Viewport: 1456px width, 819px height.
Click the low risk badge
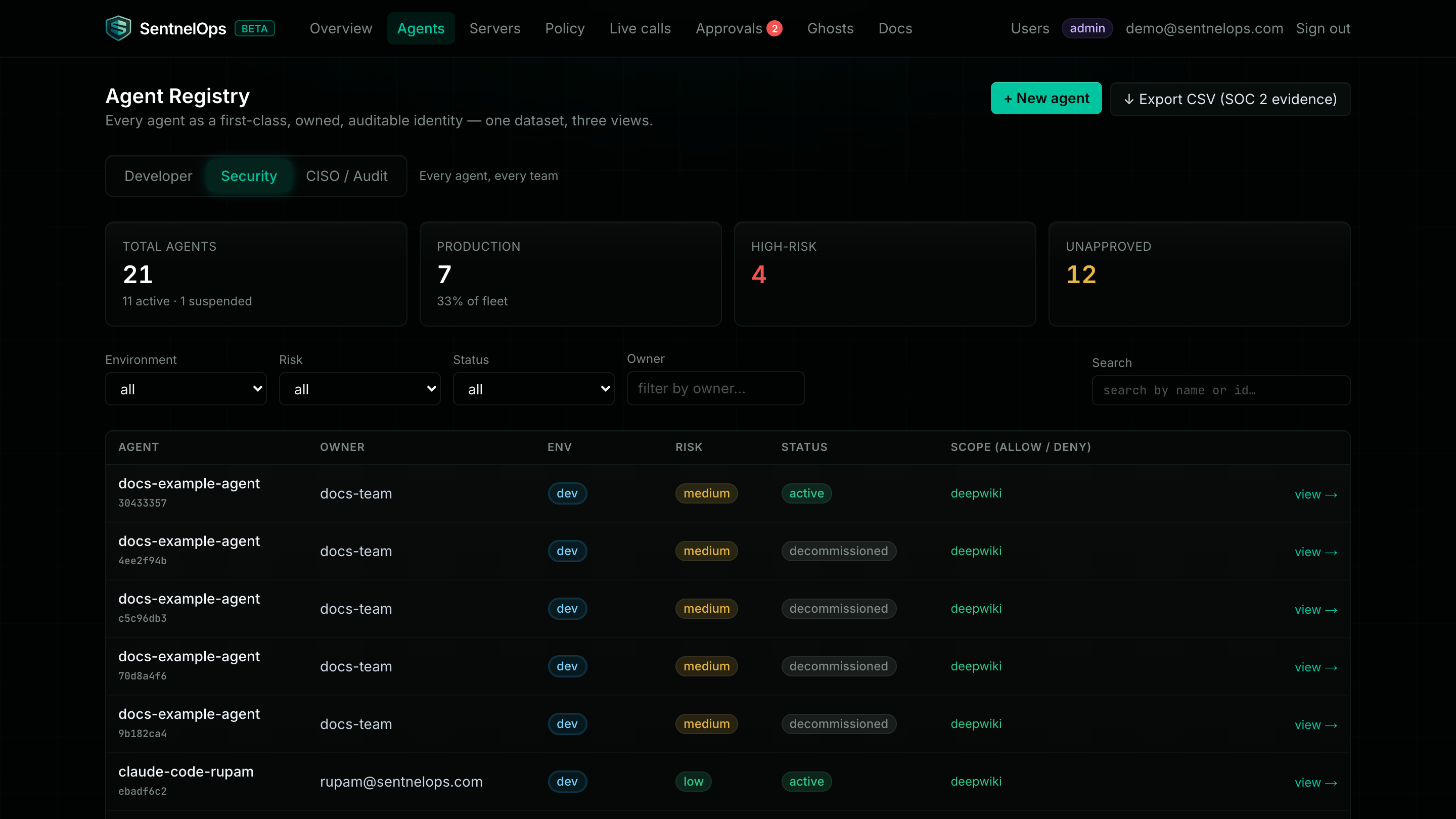click(x=694, y=782)
